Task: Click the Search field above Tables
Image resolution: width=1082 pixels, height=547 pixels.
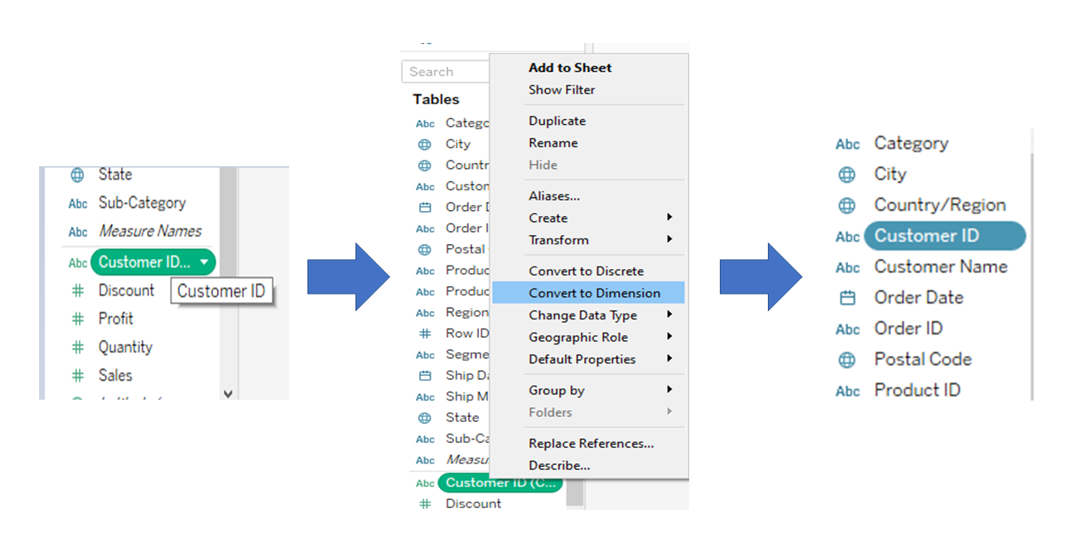Action: tap(446, 72)
